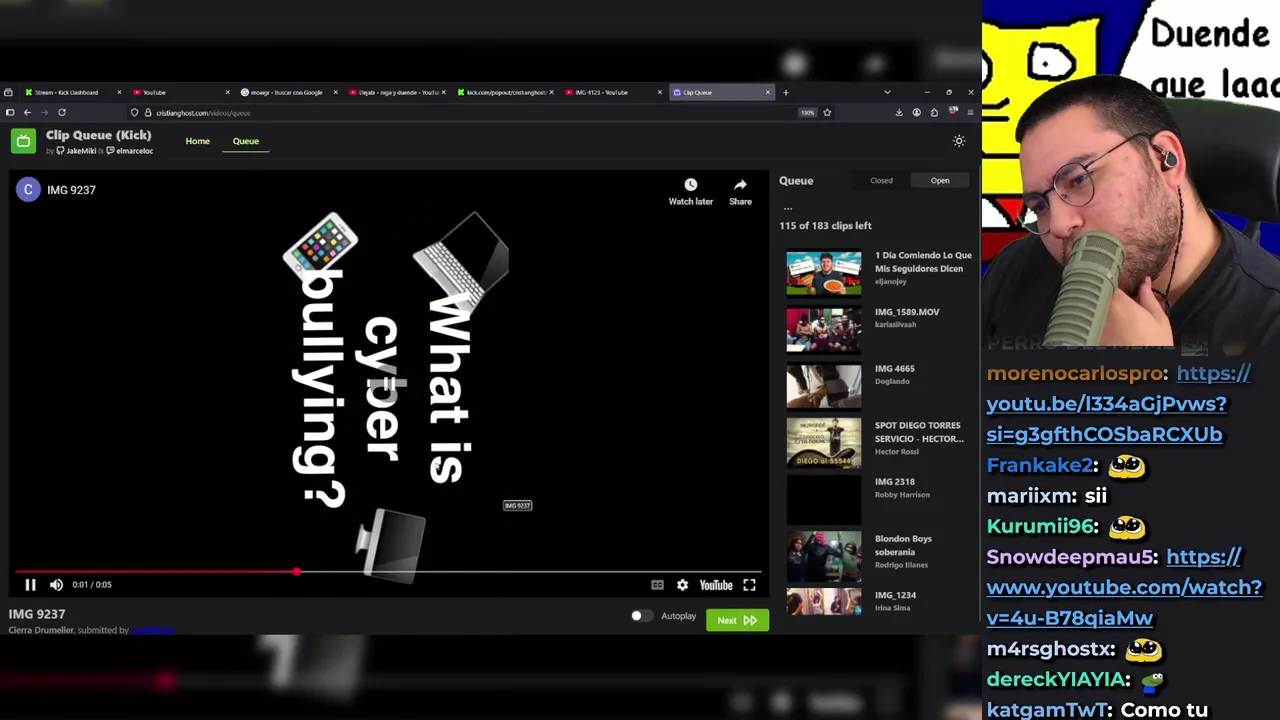
Task: Toggle the Autoplay switch
Action: pos(641,616)
